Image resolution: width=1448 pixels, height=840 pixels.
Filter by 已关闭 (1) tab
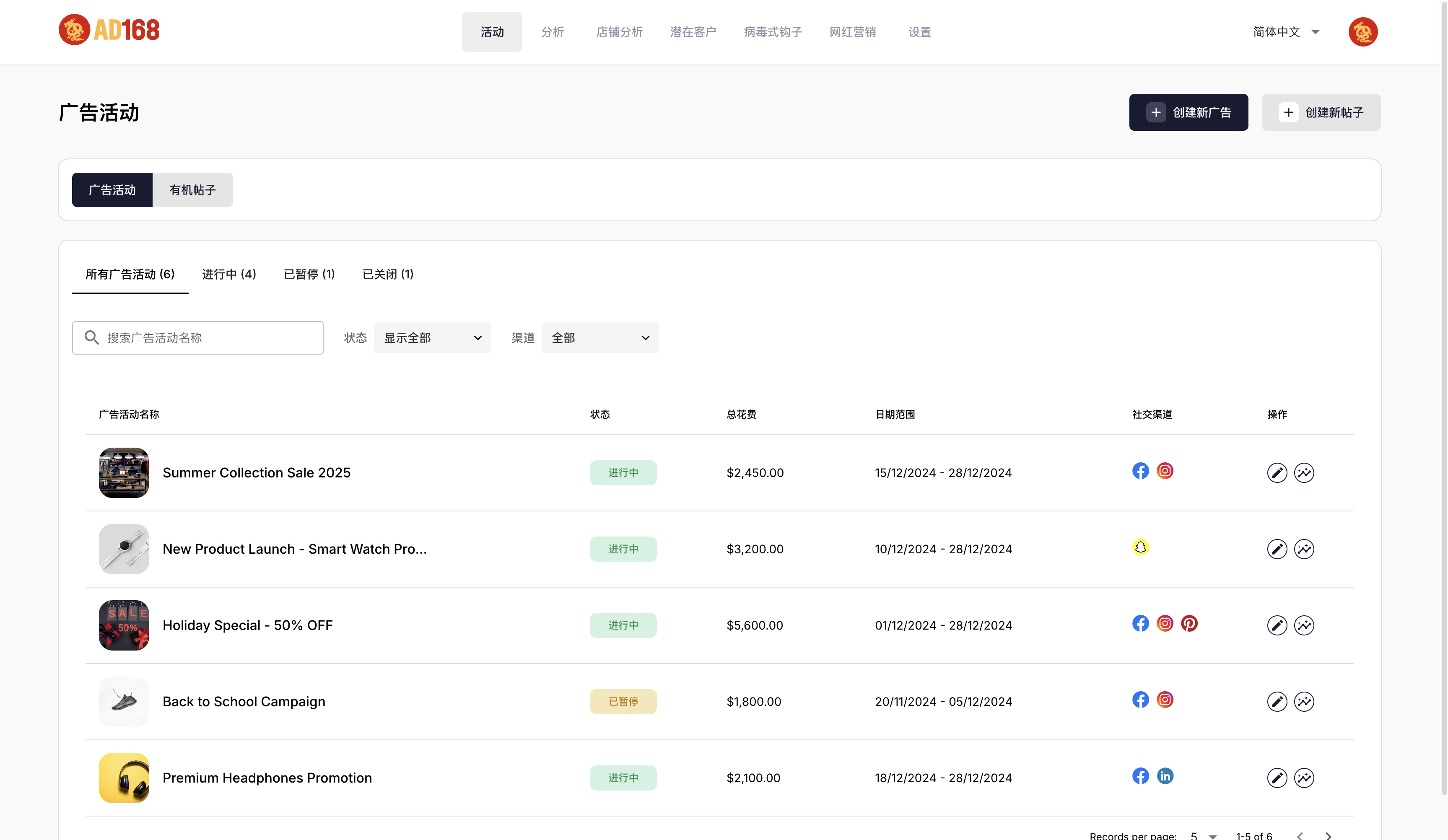(x=388, y=274)
